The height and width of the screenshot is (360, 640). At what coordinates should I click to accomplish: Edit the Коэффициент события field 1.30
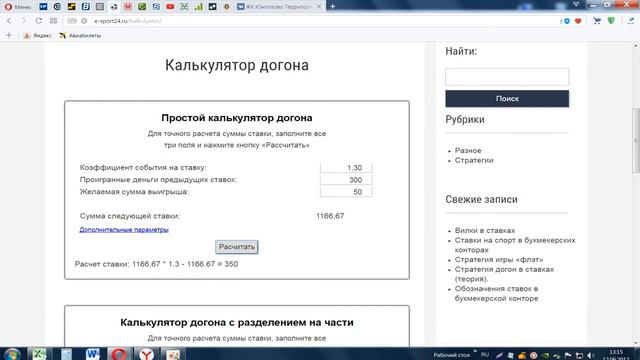pos(346,168)
